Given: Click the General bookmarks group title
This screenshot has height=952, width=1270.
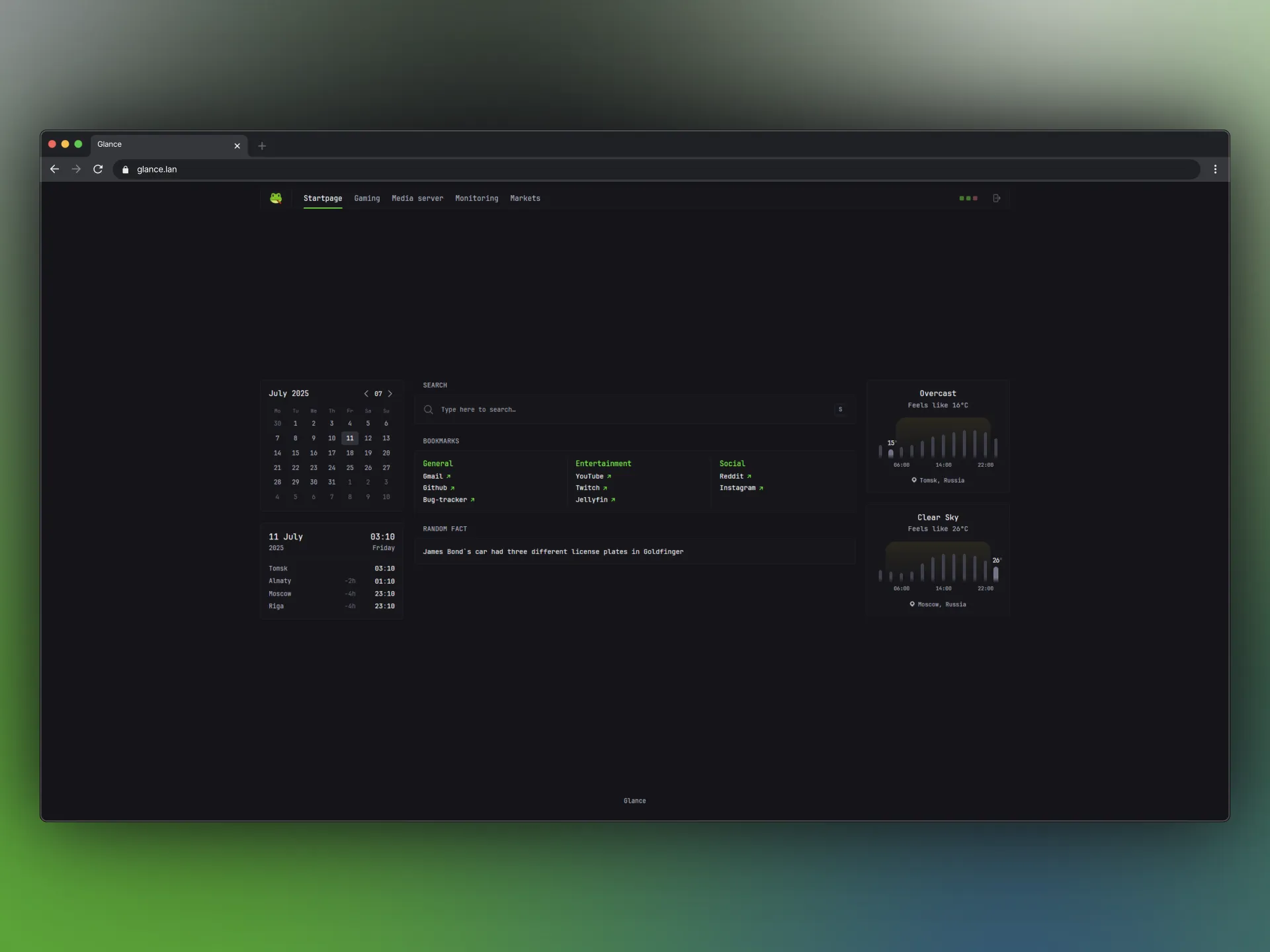Looking at the screenshot, I should coord(438,463).
